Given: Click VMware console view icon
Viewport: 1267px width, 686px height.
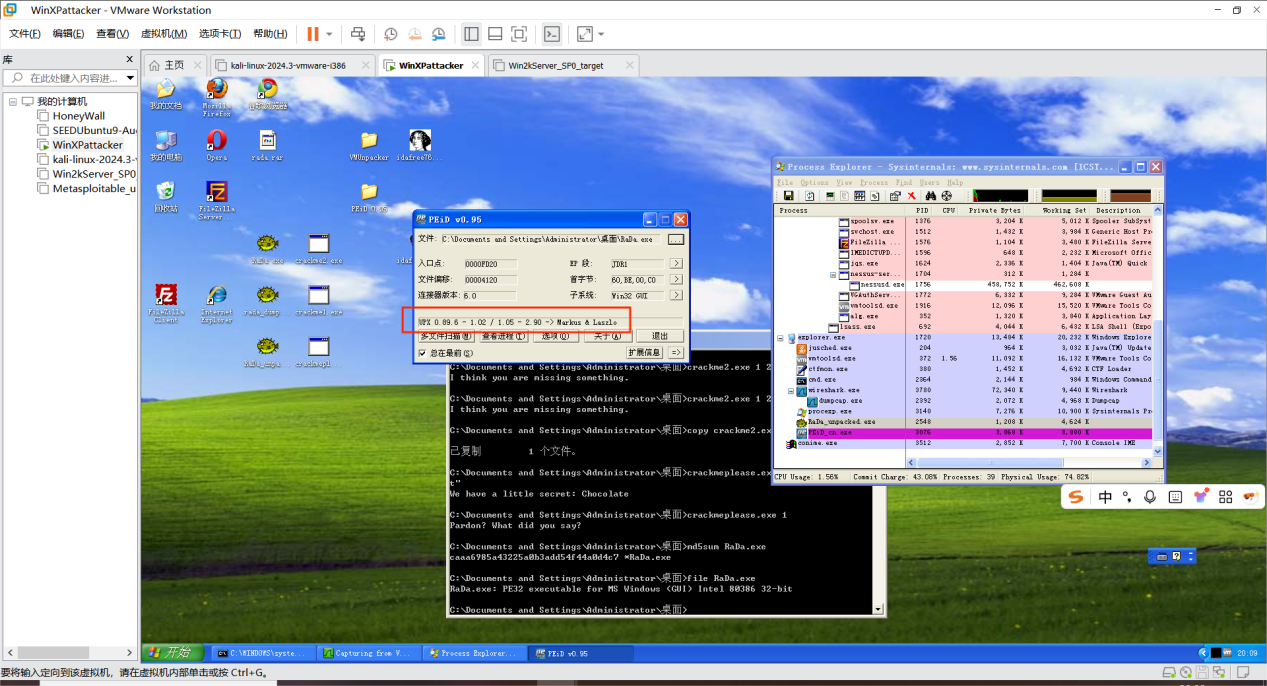Looking at the screenshot, I should click(551, 34).
